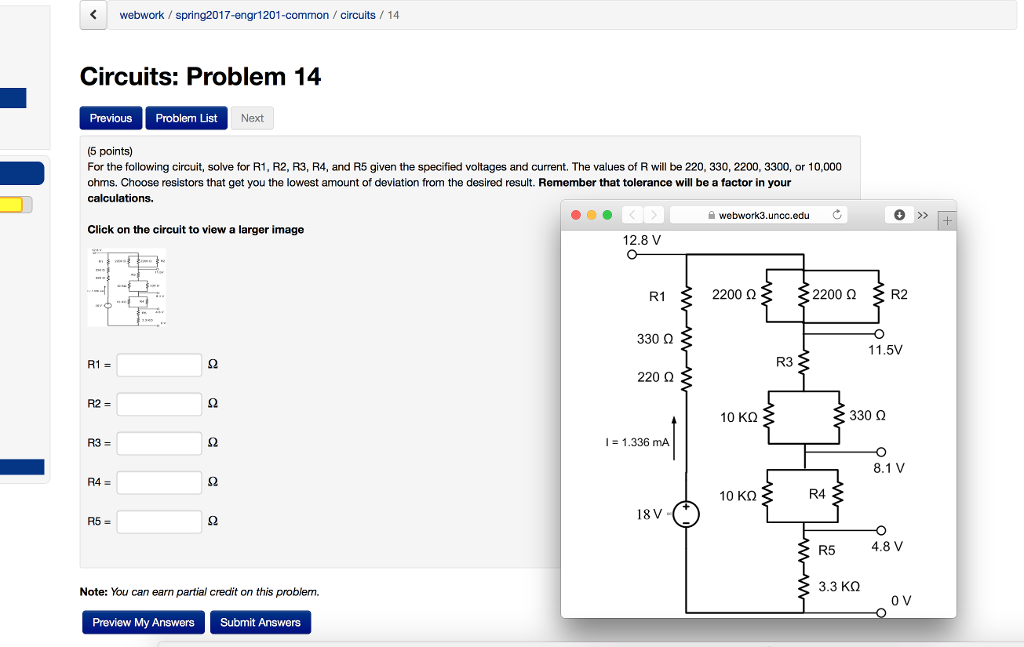The height and width of the screenshot is (647, 1024).
Task: Submit Answers for Problem 14
Action: click(260, 622)
